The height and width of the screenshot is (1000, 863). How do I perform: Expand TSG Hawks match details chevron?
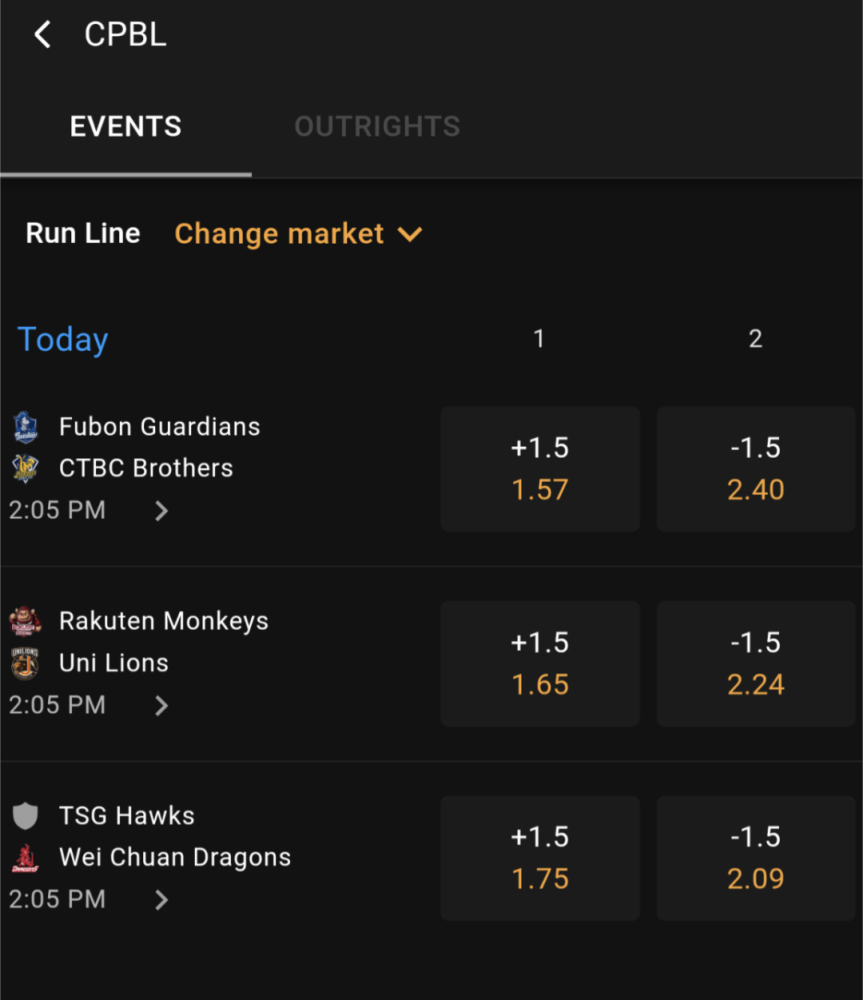coord(161,900)
